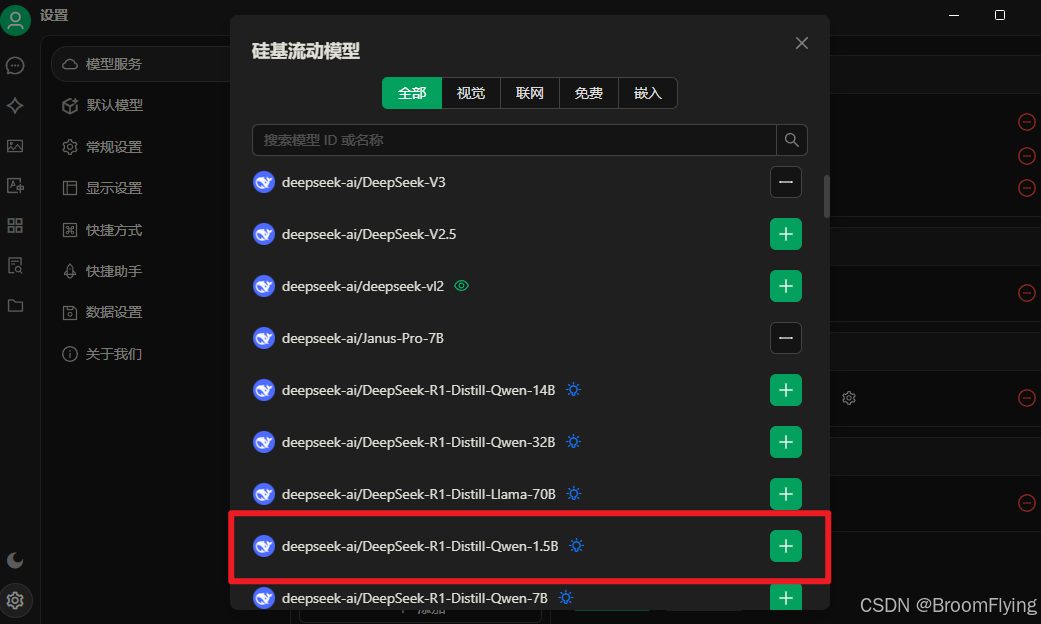This screenshot has width=1041, height=624.
Task: Switch theme with the moon icon
Action: point(15,560)
